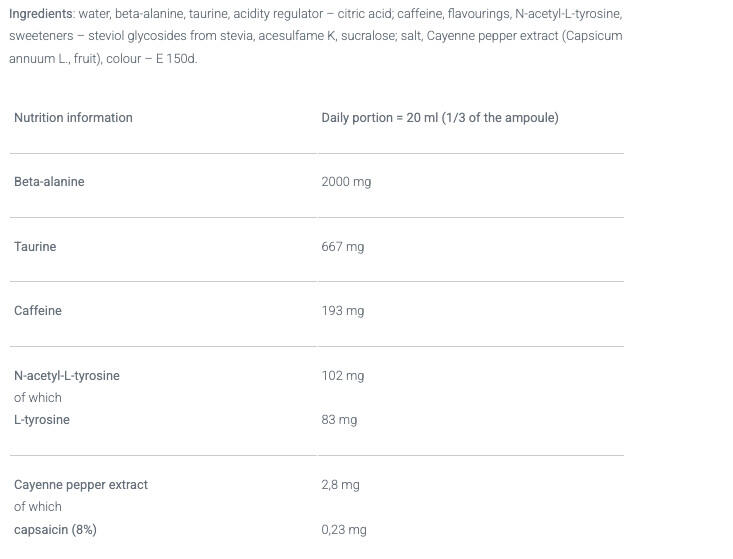Click the "667 mg" taurine value
733x559 pixels.
[x=343, y=246]
